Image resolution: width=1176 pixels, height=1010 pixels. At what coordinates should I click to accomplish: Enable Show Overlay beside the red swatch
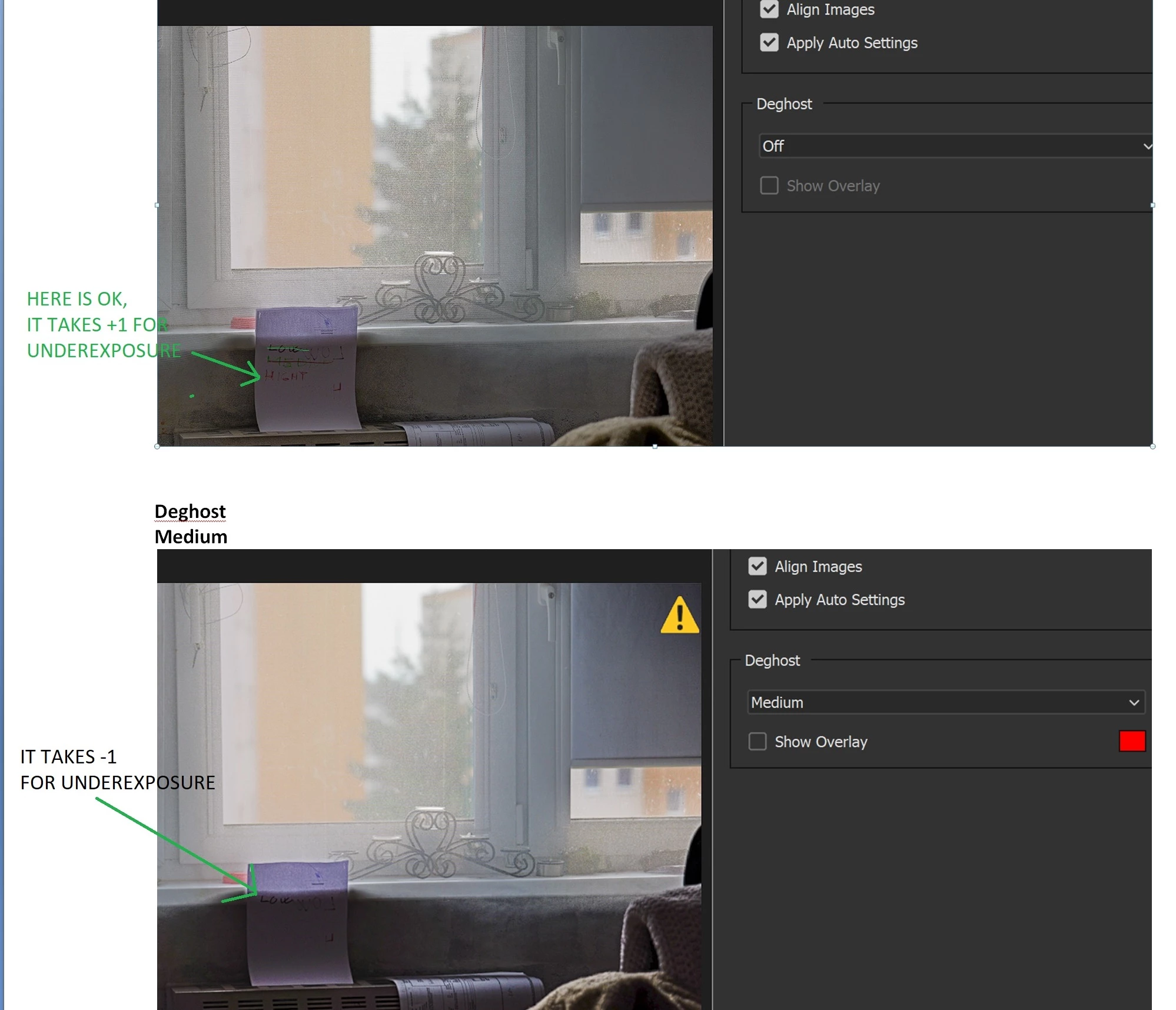click(758, 742)
